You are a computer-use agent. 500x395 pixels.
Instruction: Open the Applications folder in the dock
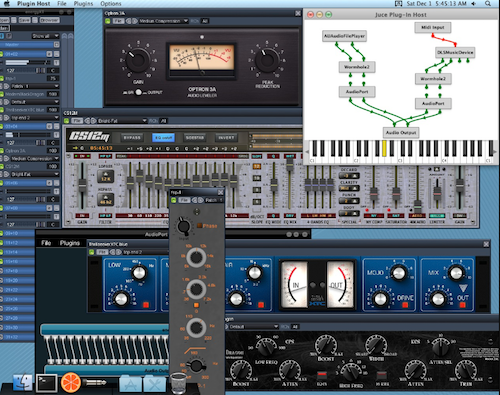pyautogui.click(x=130, y=383)
